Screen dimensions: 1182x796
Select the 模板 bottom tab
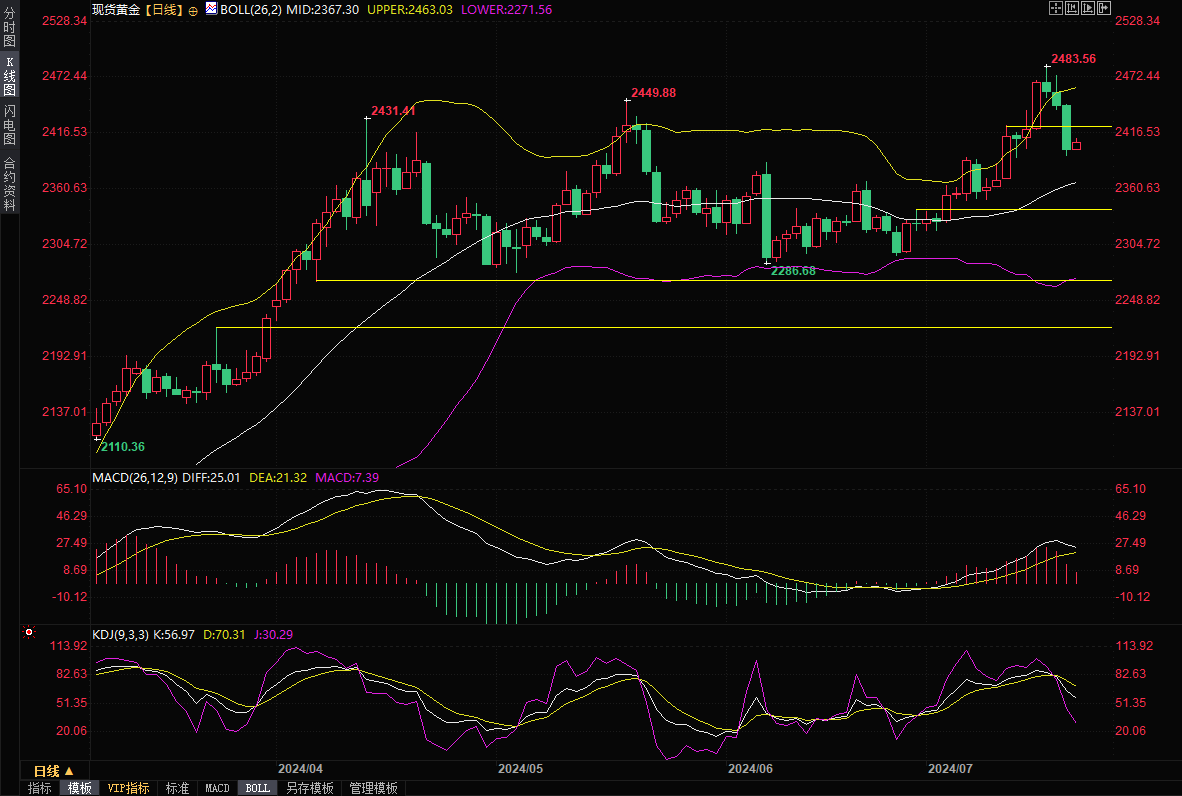point(79,788)
